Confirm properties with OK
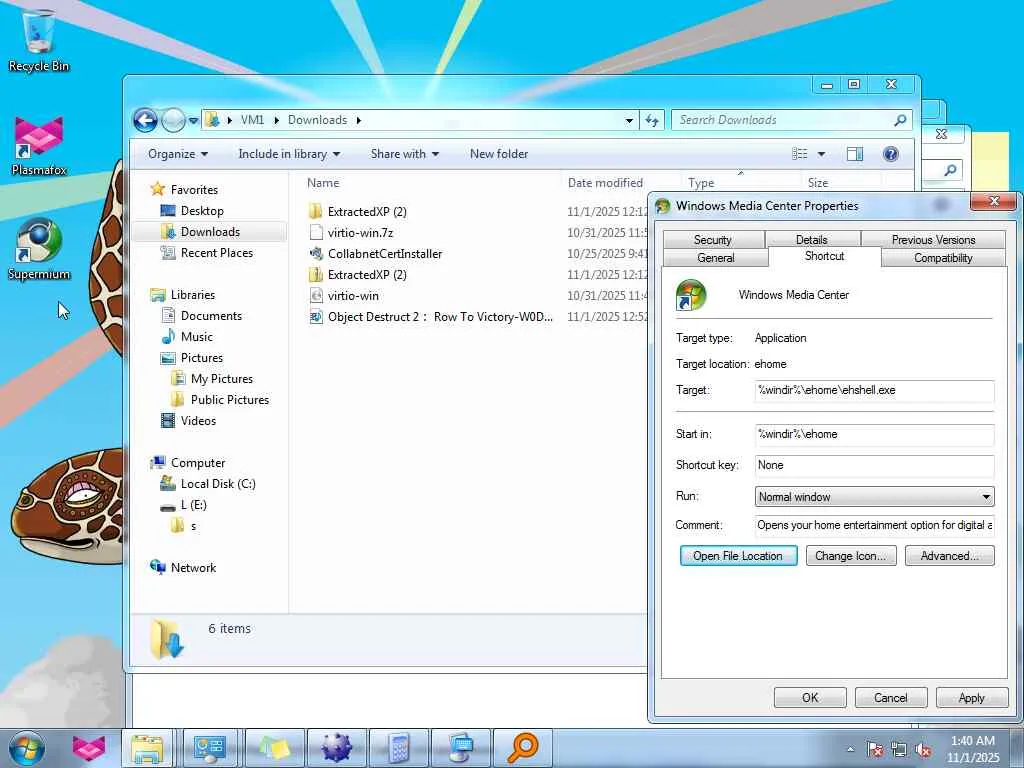 click(810, 697)
